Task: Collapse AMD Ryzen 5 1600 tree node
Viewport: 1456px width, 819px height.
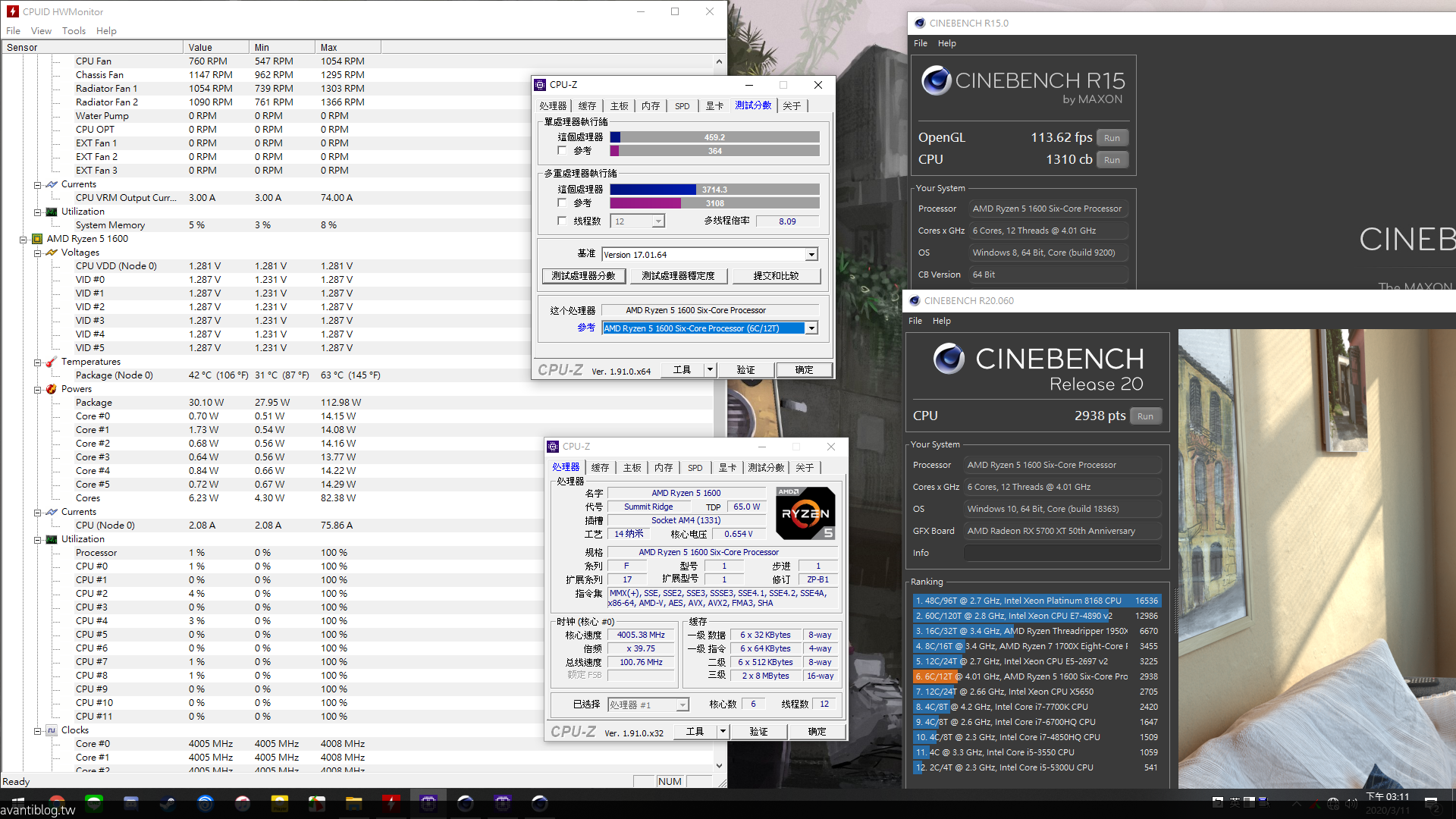Action: tap(24, 239)
